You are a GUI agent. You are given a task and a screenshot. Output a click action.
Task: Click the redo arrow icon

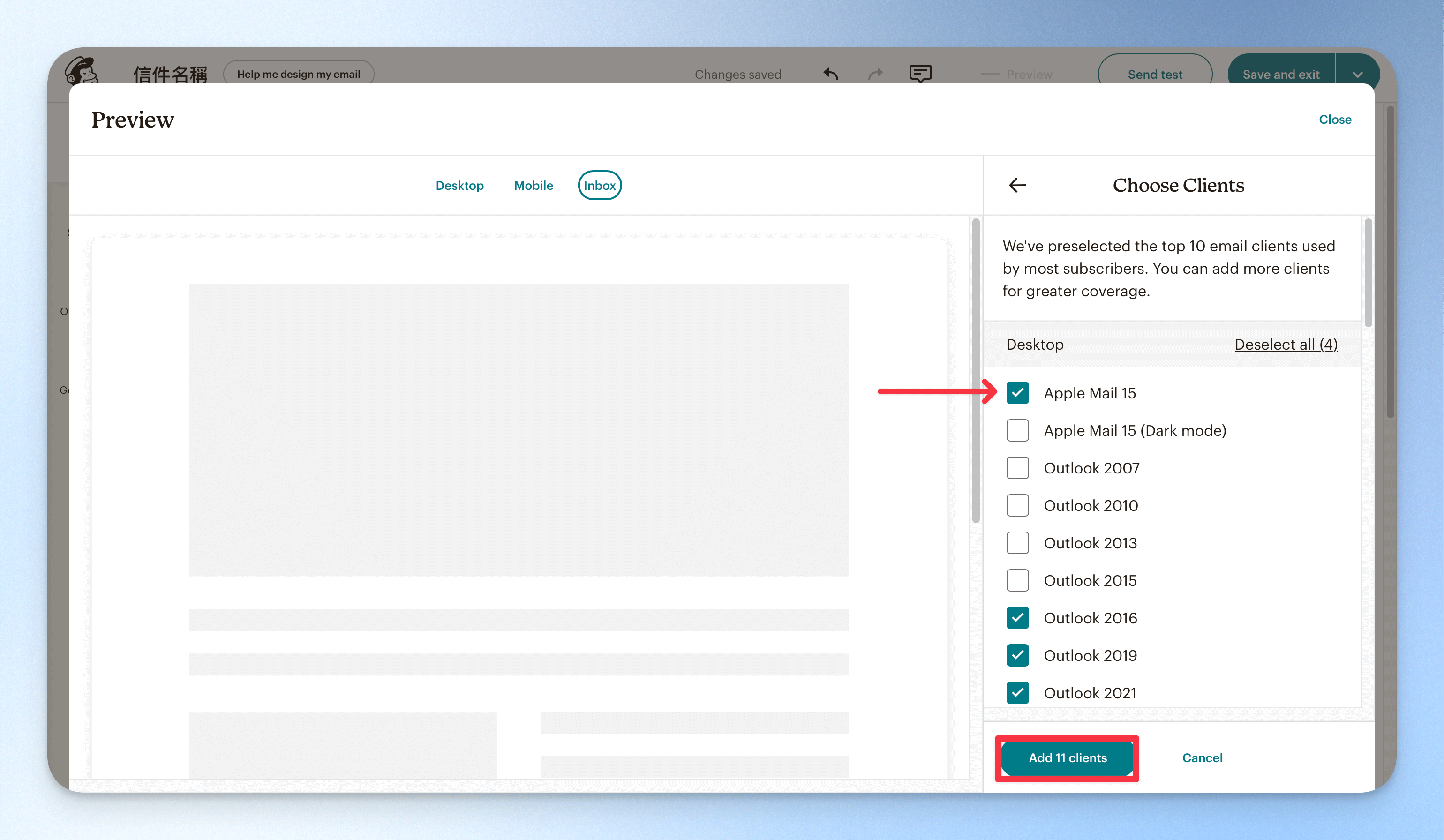tap(876, 74)
